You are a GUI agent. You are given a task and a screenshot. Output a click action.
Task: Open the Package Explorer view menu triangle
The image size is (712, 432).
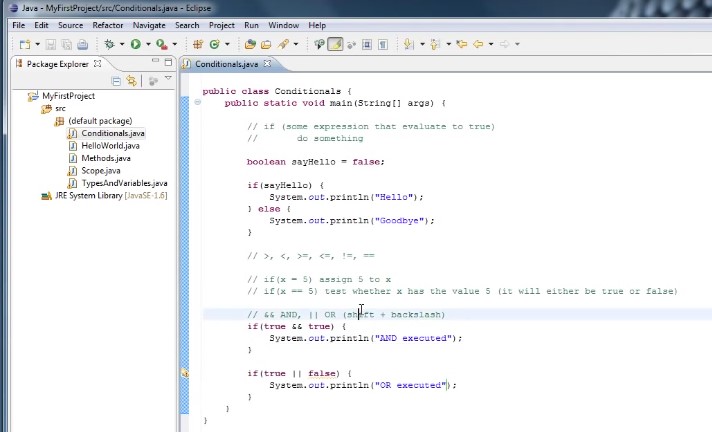(167, 79)
